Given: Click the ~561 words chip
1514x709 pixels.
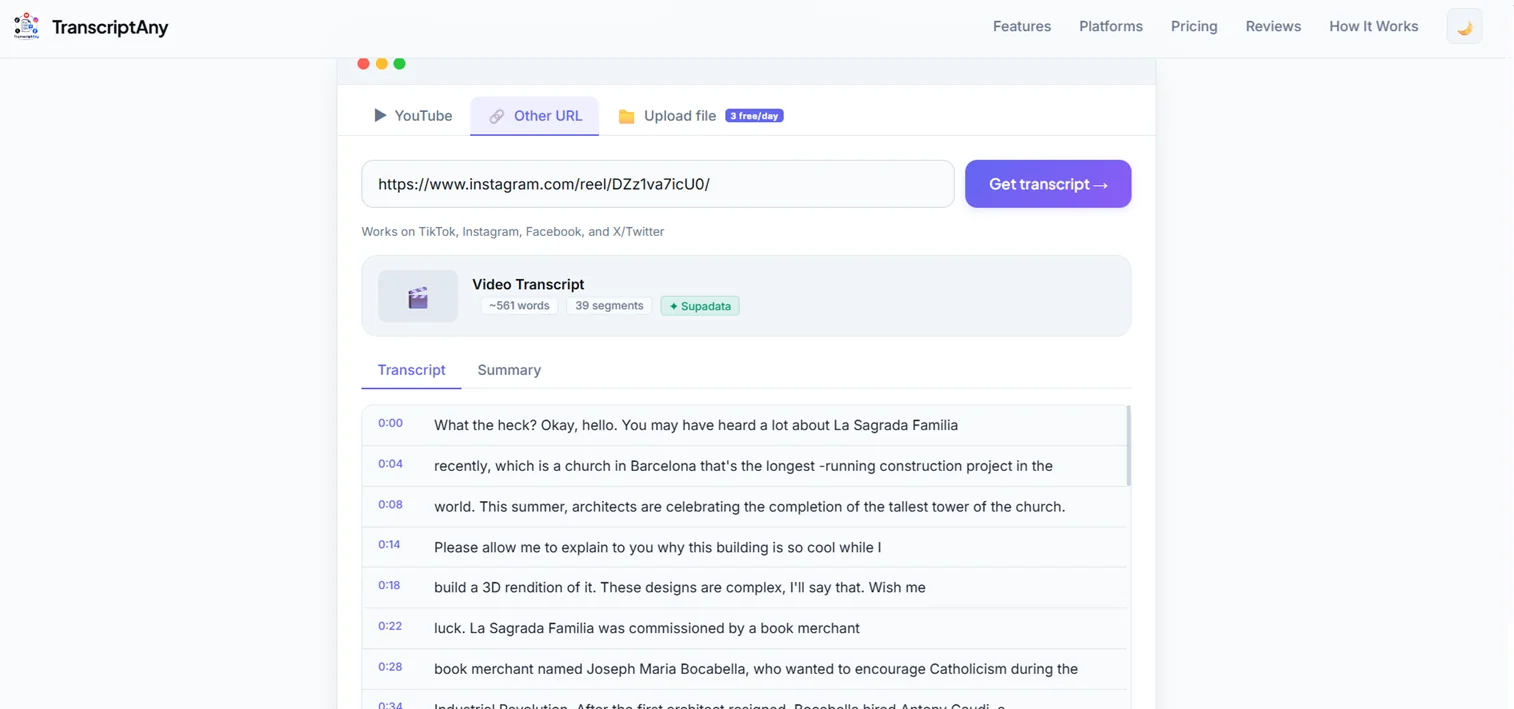Looking at the screenshot, I should coord(519,306).
